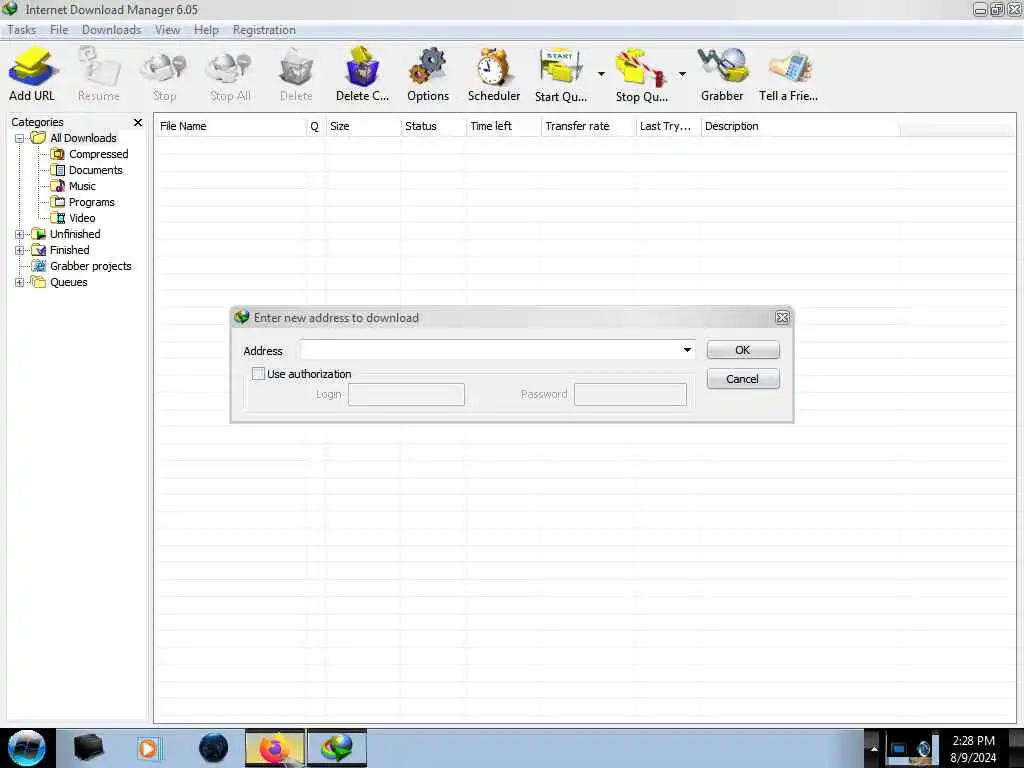The image size is (1024, 768).
Task: Open the media player taskbar icon
Action: click(x=148, y=748)
